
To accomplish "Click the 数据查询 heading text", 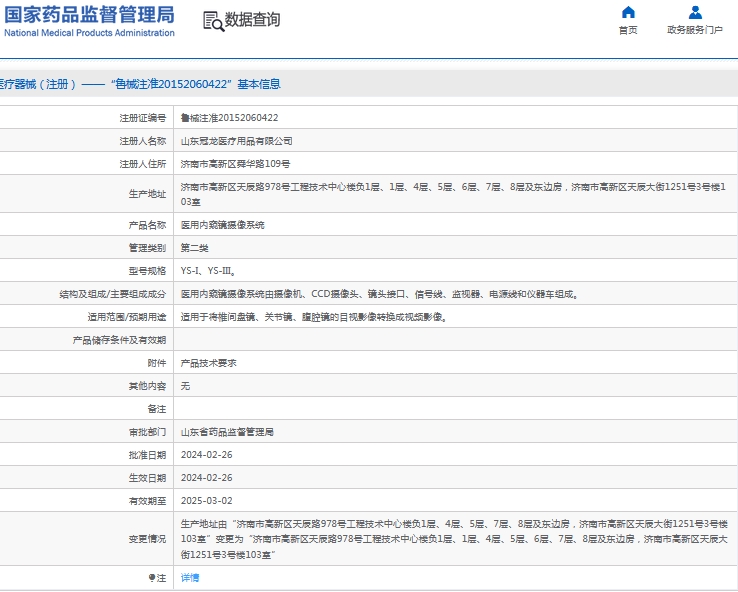I will click(252, 20).
